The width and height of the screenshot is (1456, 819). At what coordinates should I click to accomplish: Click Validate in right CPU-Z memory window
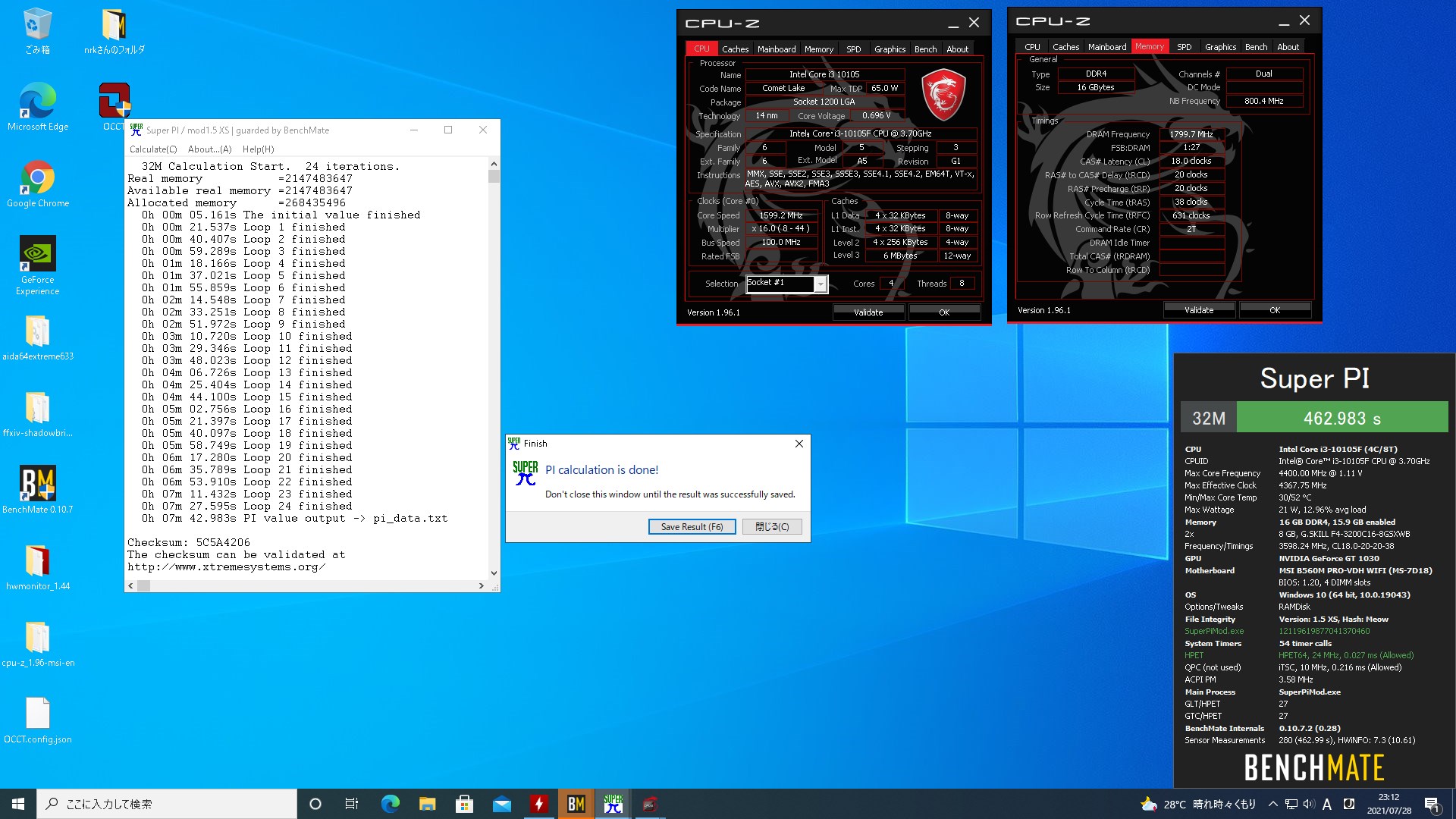(x=1199, y=309)
